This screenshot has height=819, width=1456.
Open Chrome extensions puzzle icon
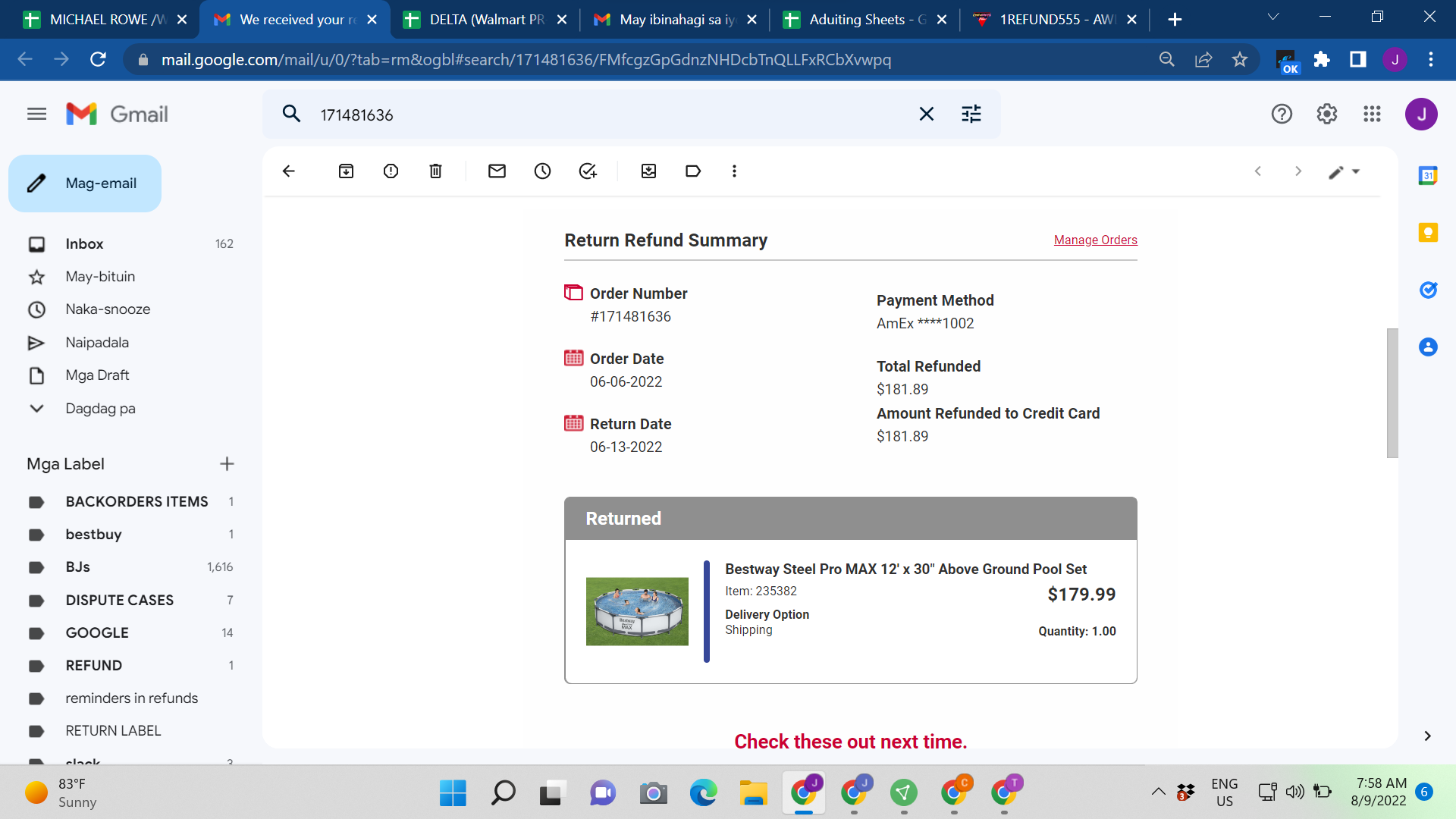[x=1322, y=59]
